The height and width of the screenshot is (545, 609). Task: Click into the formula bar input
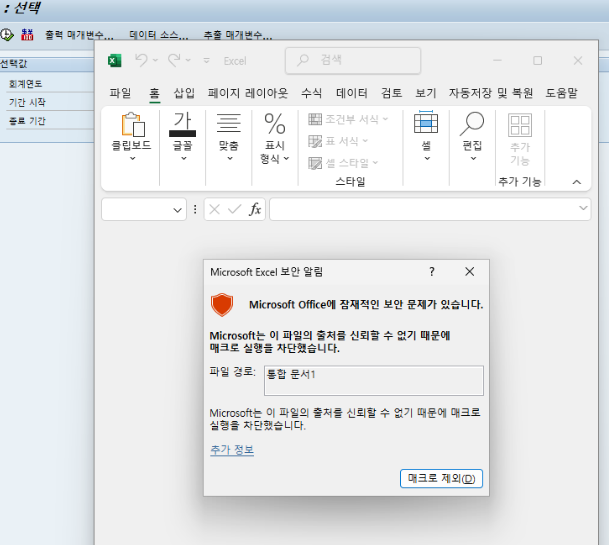click(x=423, y=209)
